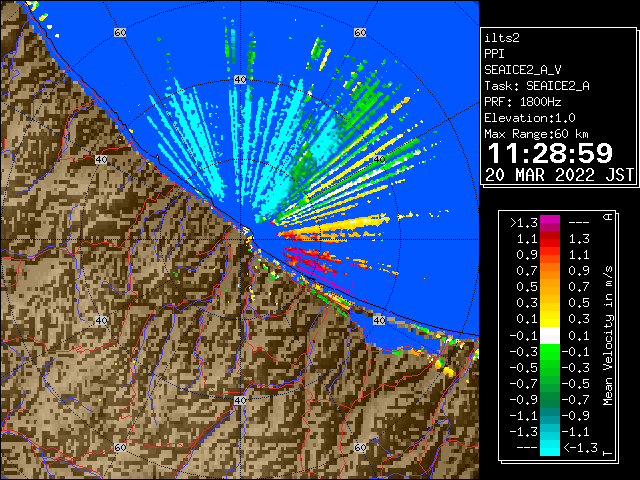640x480 pixels.
Task: Click the 'Elevation:1.0' line
Action: (530, 118)
